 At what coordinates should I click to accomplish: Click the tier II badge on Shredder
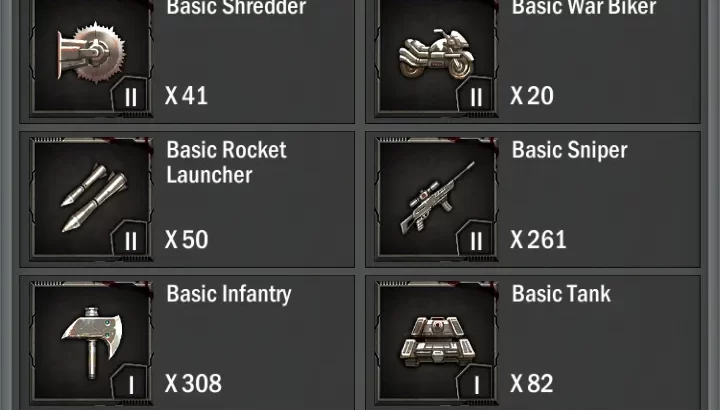pos(131,97)
